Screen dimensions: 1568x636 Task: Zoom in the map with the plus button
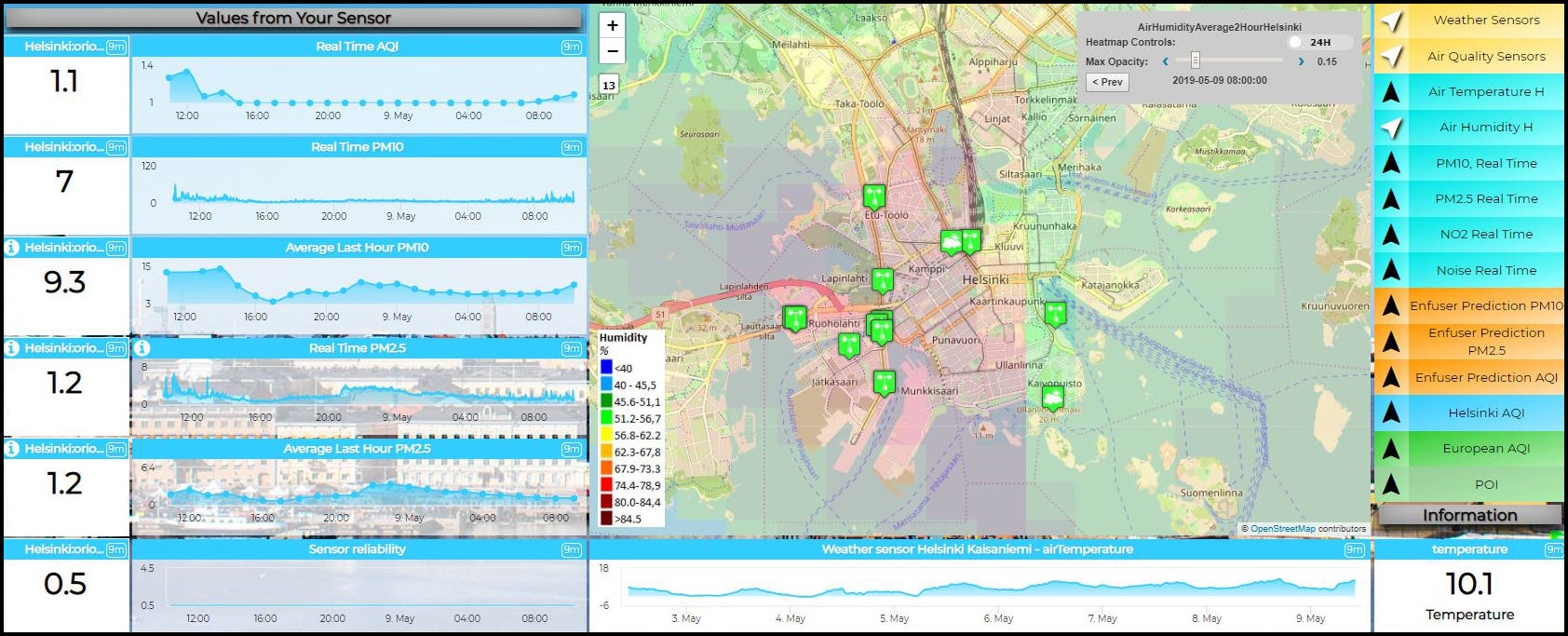(612, 26)
